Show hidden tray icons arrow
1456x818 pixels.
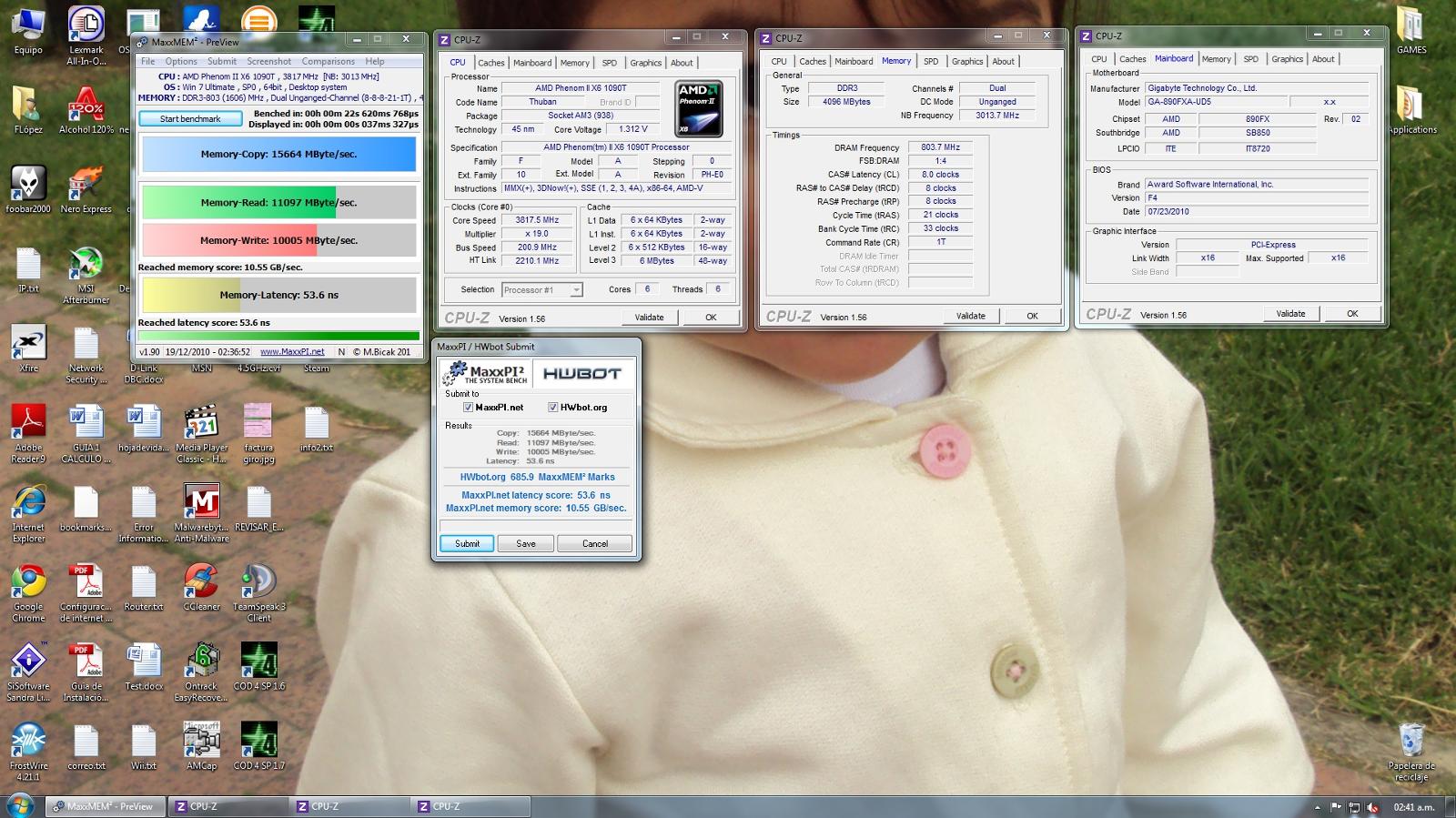coord(1319,807)
